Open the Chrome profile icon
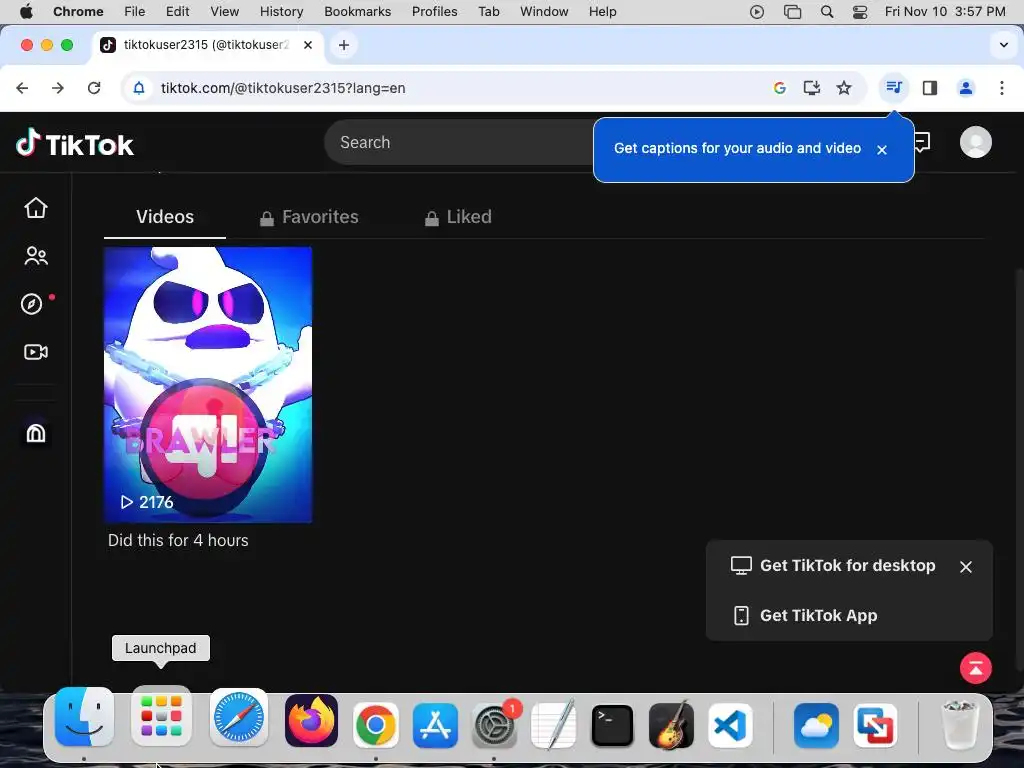The width and height of the screenshot is (1024, 768). coord(966,88)
